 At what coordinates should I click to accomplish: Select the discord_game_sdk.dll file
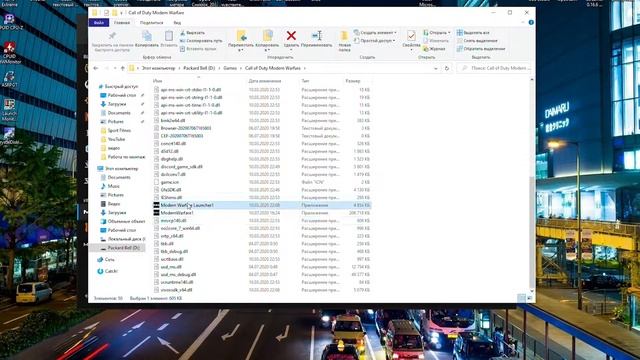click(261, 167)
